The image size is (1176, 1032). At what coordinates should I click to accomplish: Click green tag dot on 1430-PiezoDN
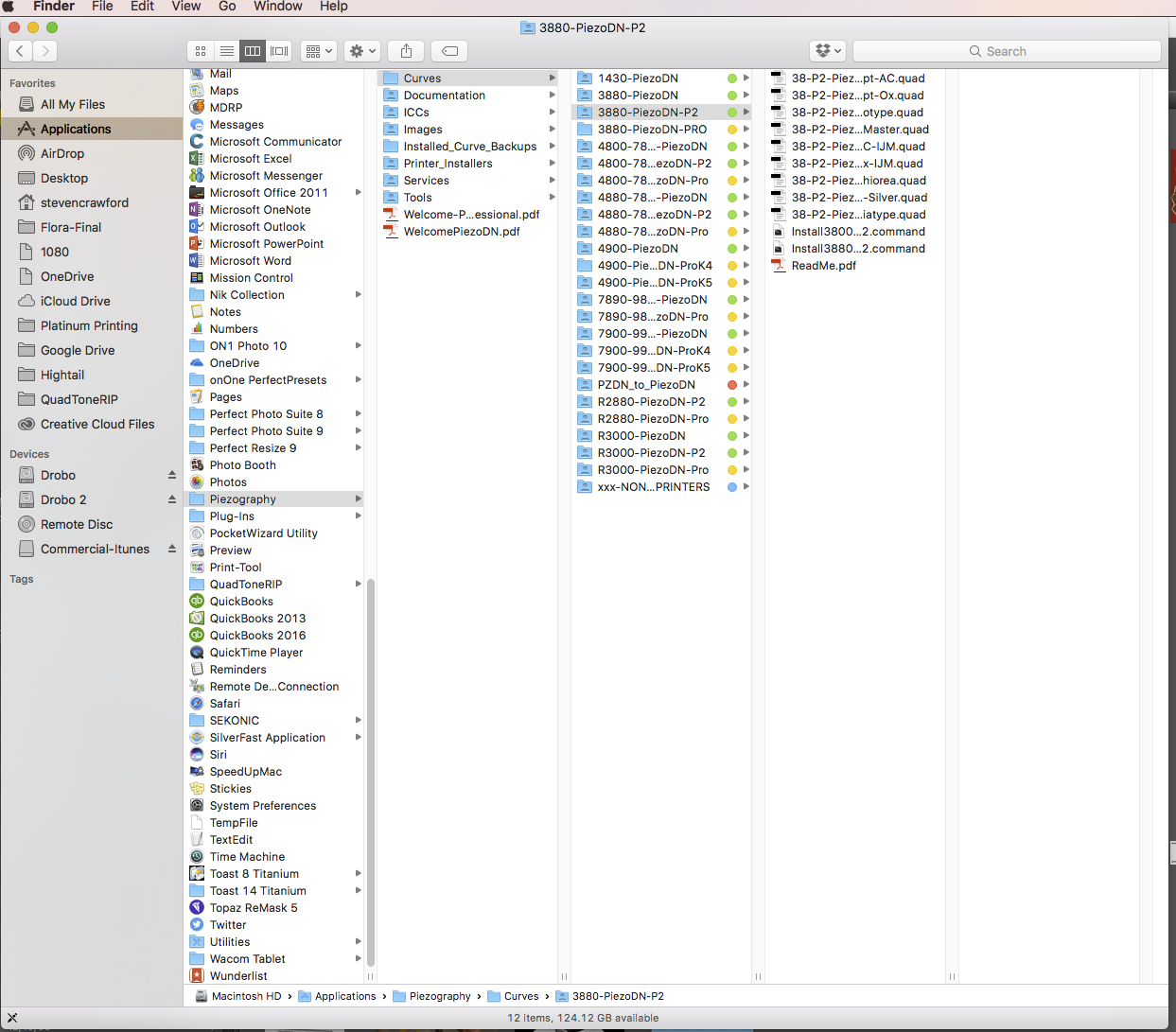pyautogui.click(x=732, y=79)
